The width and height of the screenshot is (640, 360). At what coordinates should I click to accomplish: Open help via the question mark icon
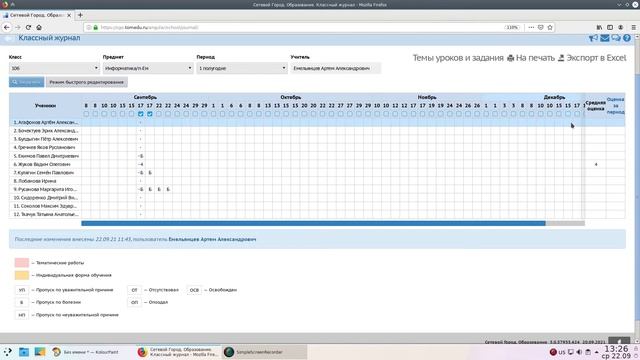[x=627, y=38]
